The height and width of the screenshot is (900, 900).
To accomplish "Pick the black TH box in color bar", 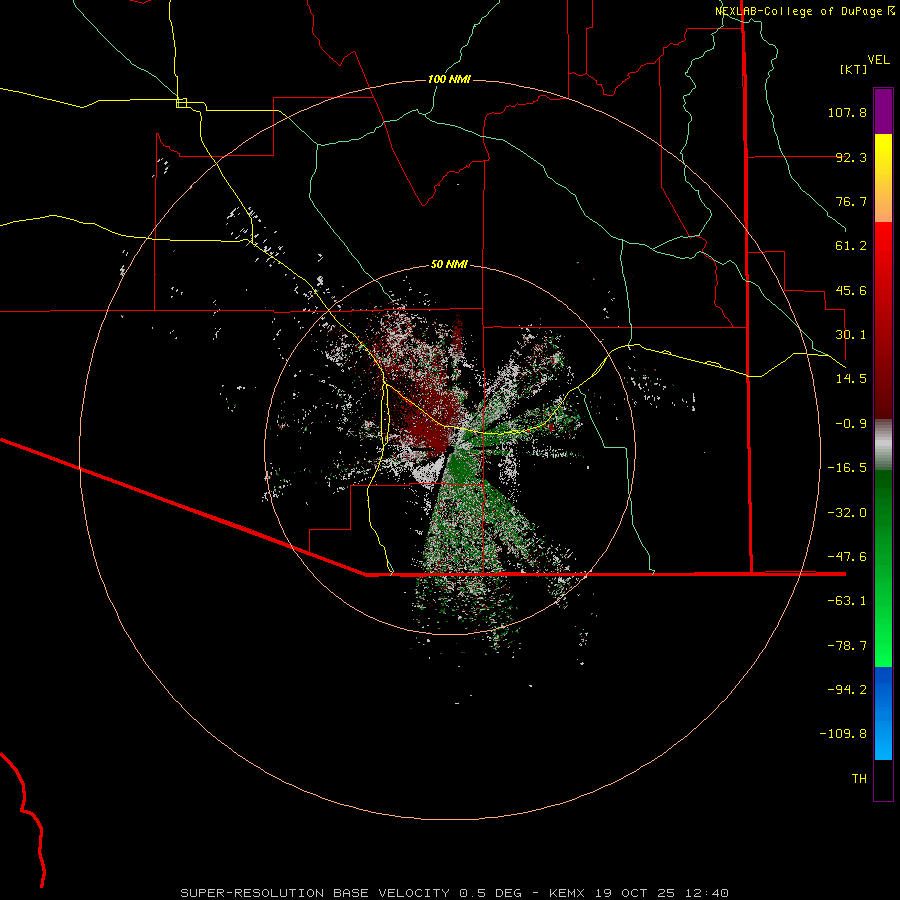I will [883, 779].
